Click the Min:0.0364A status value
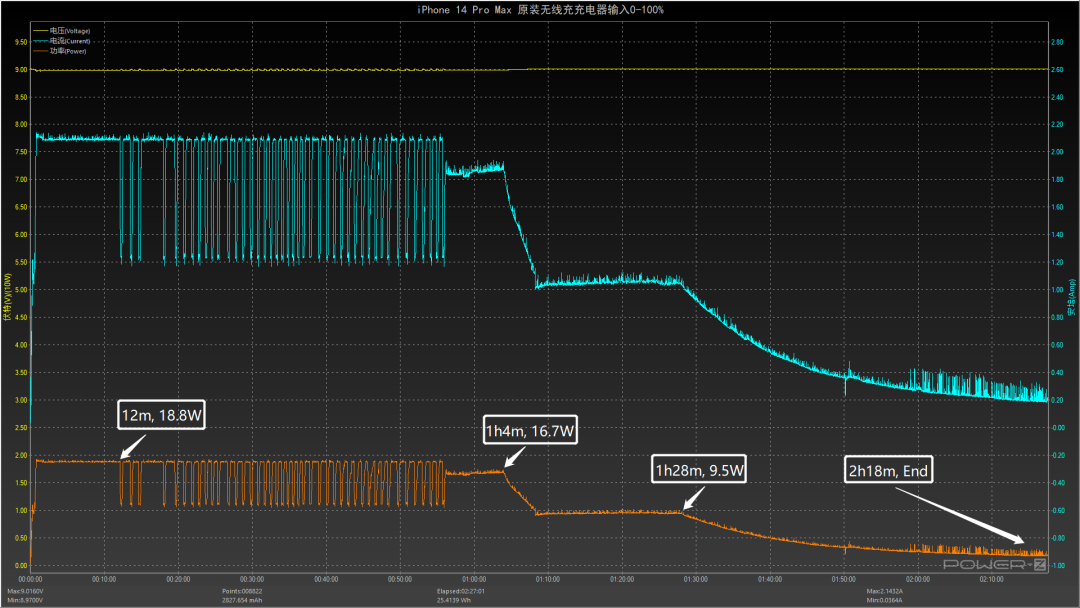This screenshot has width=1080, height=608. point(884,600)
